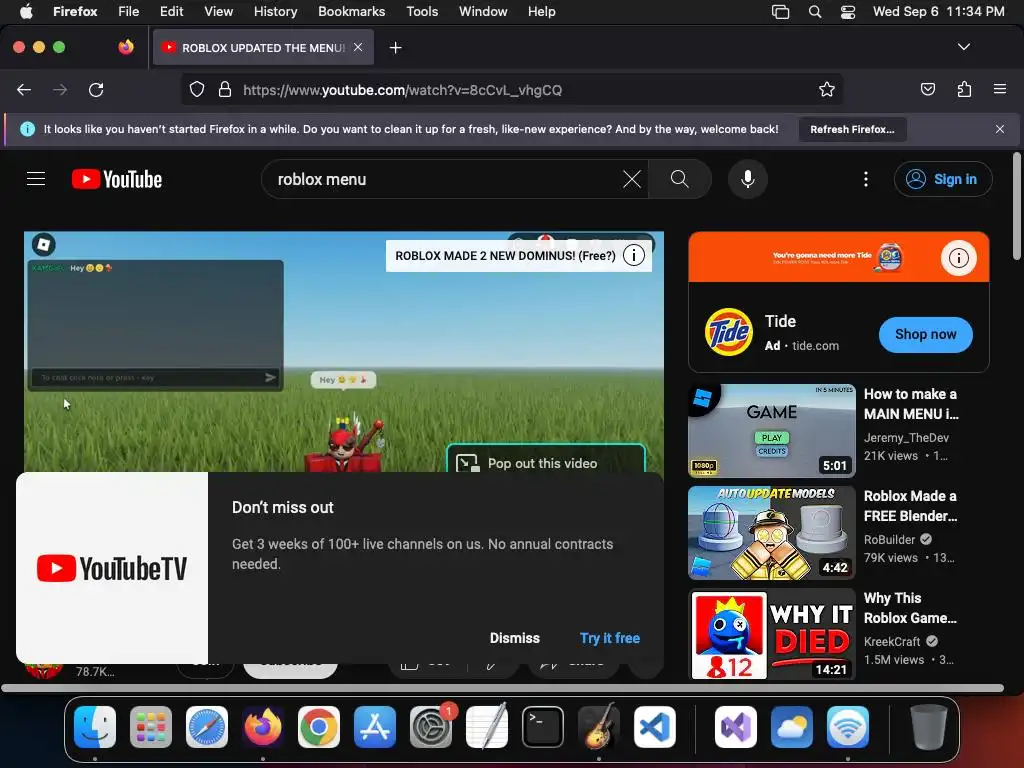1024x768 pixels.
Task: Open Roblox Made a FREE Blender thumbnail
Action: (771, 532)
